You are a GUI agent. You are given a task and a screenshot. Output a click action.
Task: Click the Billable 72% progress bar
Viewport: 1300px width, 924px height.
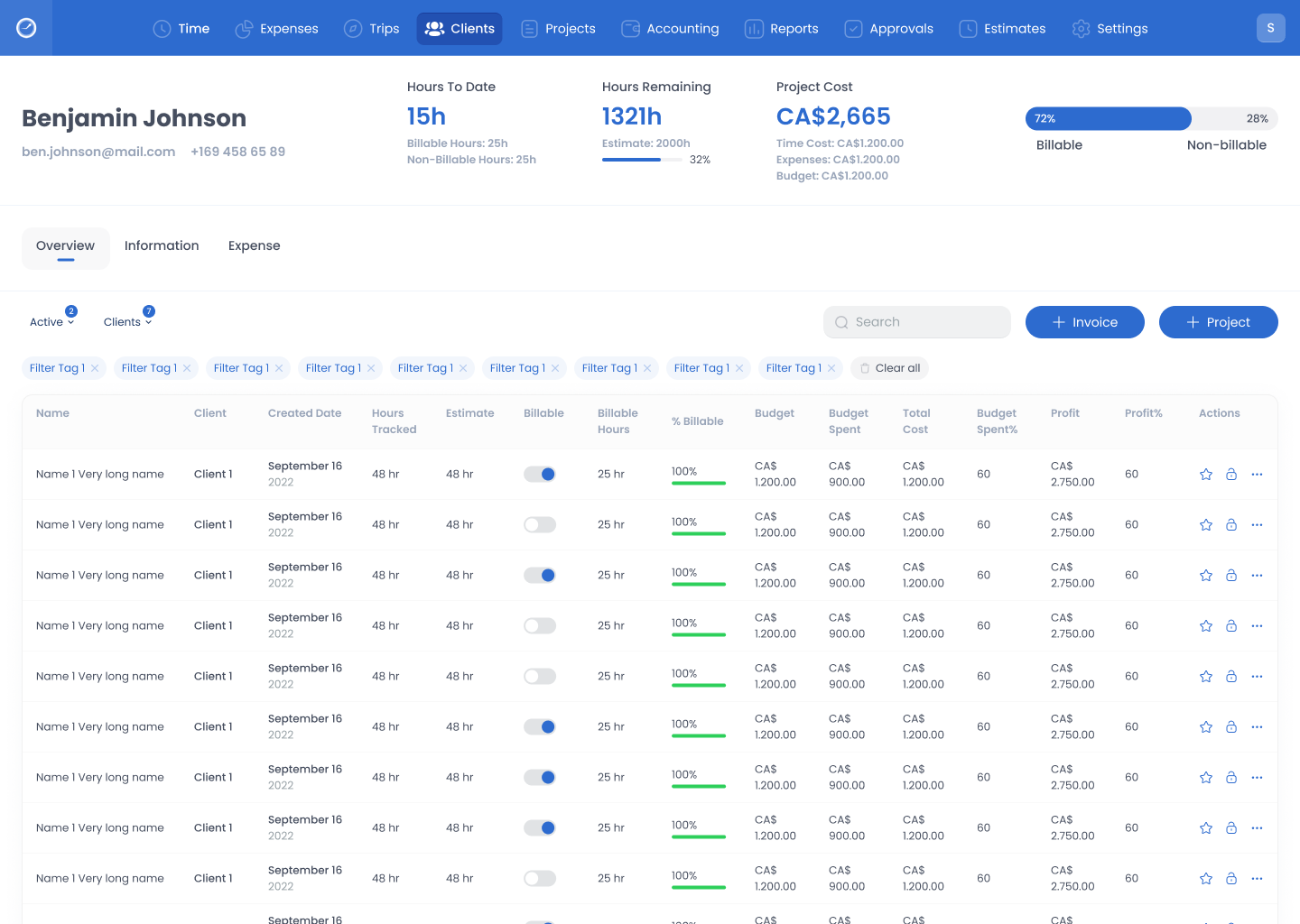pyautogui.click(x=1108, y=119)
